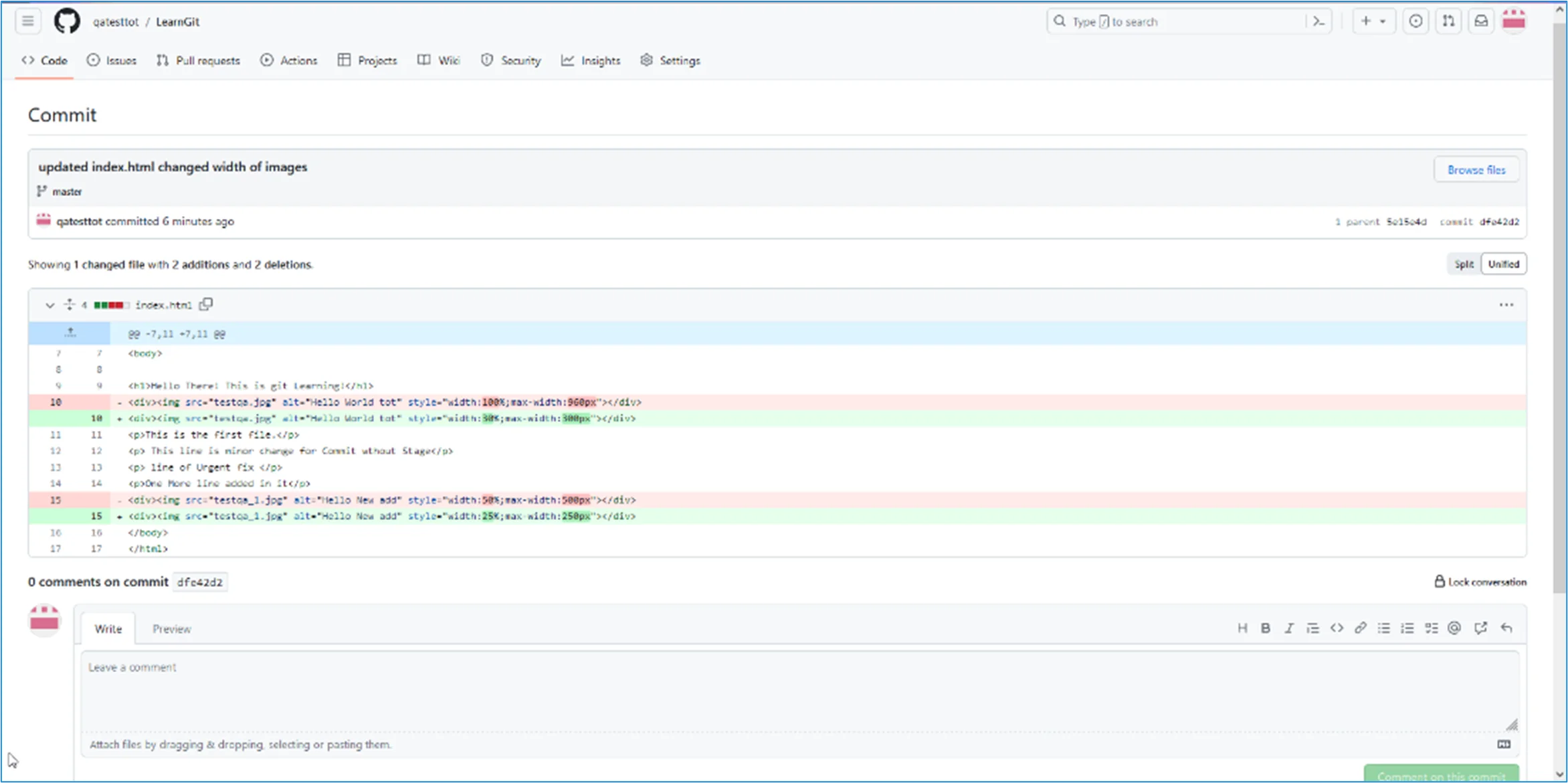
Task: Switch diff view to Split
Action: 1464,264
